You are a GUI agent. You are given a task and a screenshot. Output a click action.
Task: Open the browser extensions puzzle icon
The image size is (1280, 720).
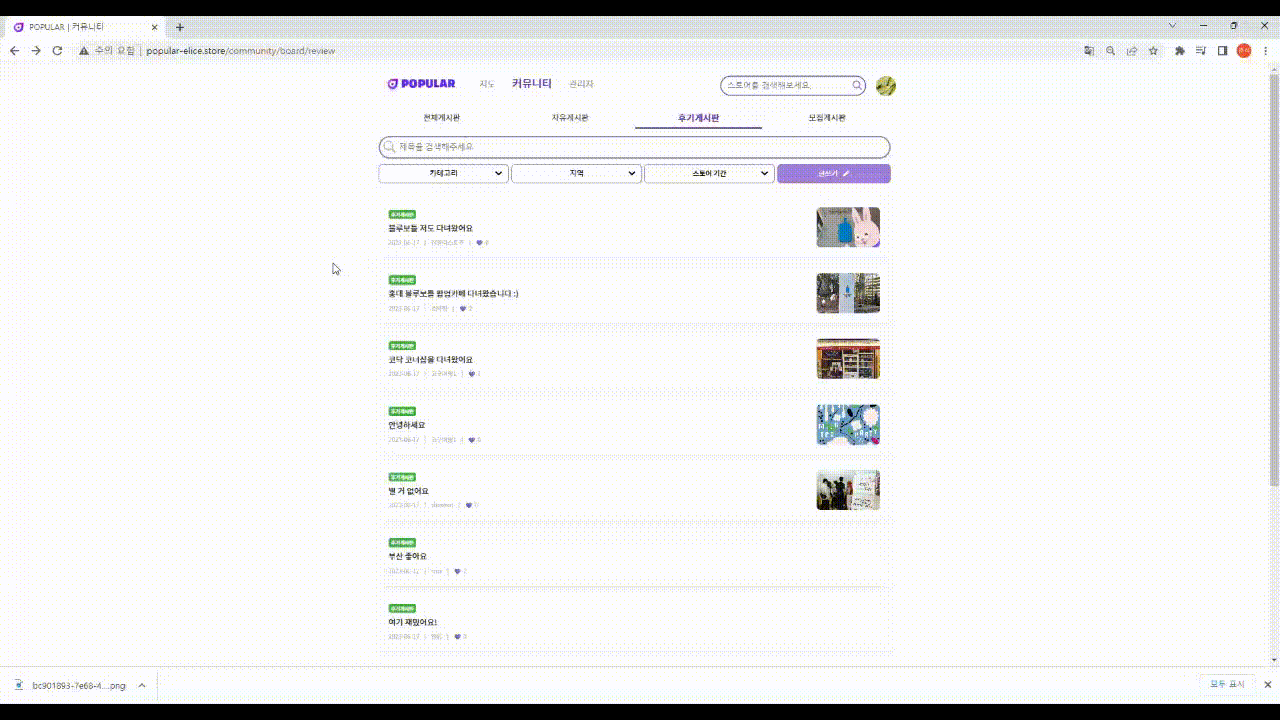(x=1180, y=51)
